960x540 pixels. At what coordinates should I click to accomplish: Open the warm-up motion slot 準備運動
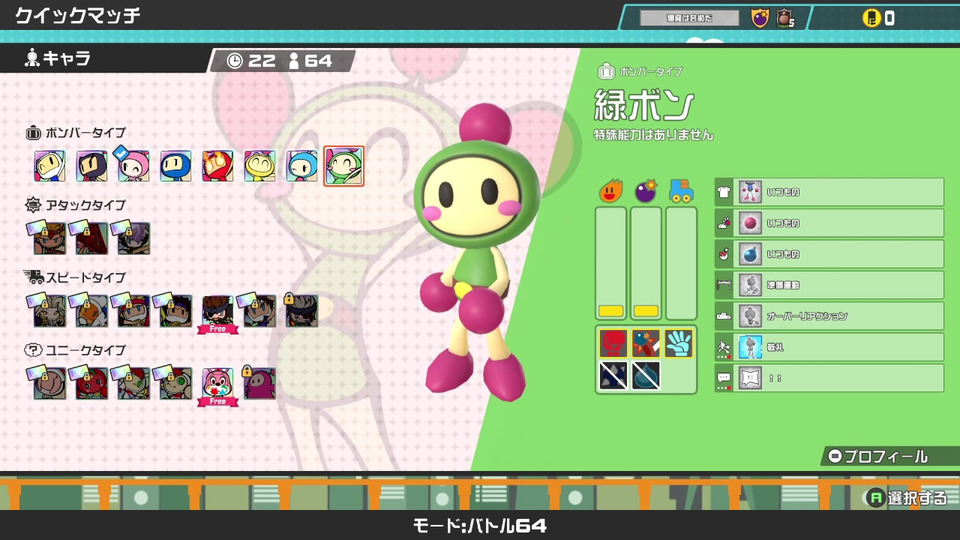tap(830, 285)
